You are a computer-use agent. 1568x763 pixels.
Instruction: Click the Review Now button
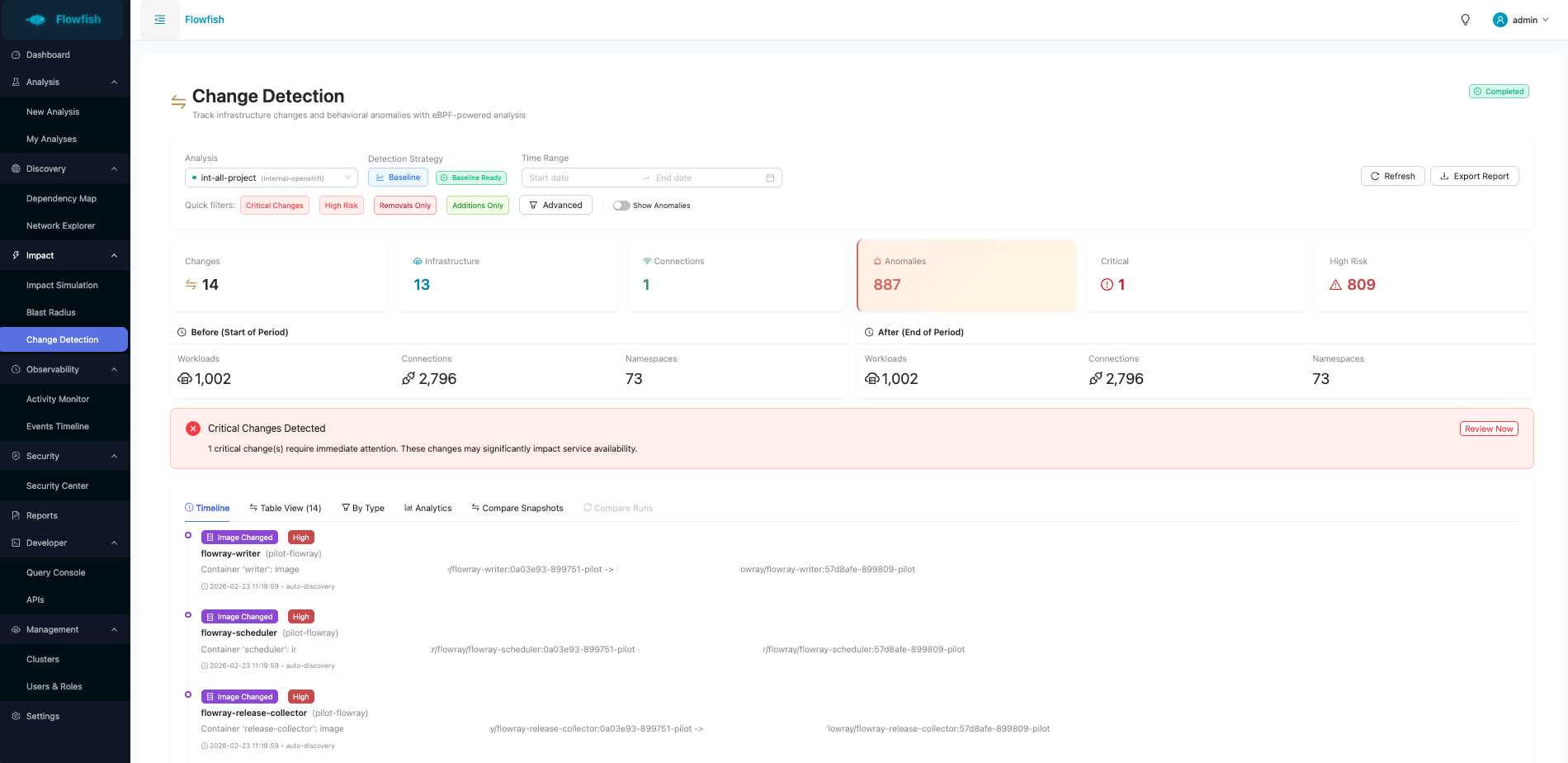pyautogui.click(x=1489, y=429)
